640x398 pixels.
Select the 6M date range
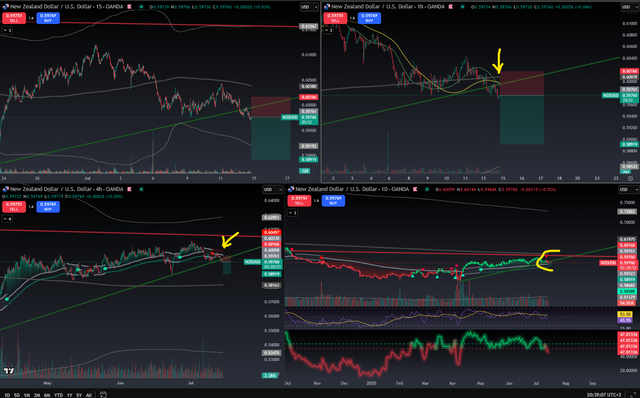pos(47,395)
